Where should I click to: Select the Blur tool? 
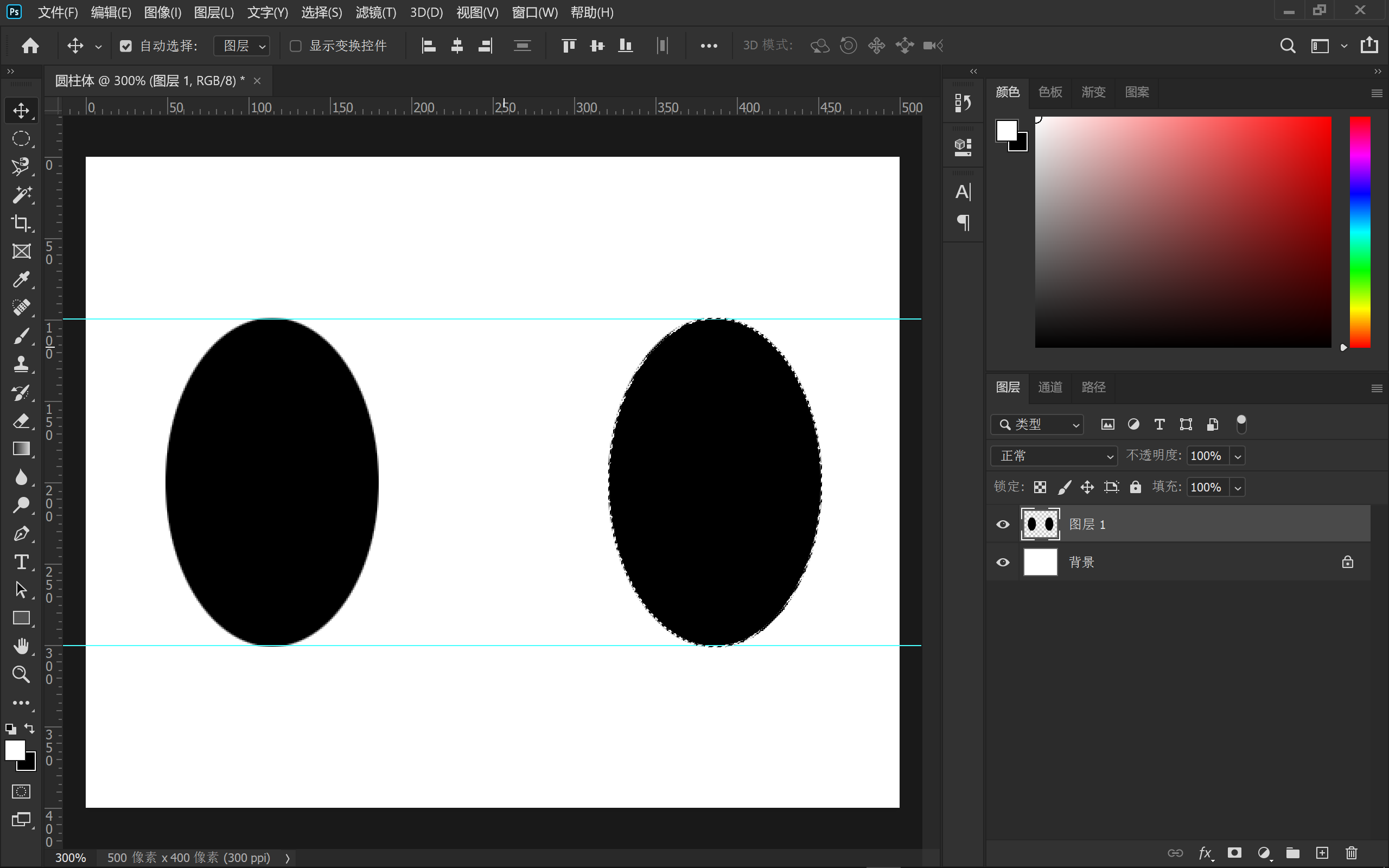[x=21, y=477]
